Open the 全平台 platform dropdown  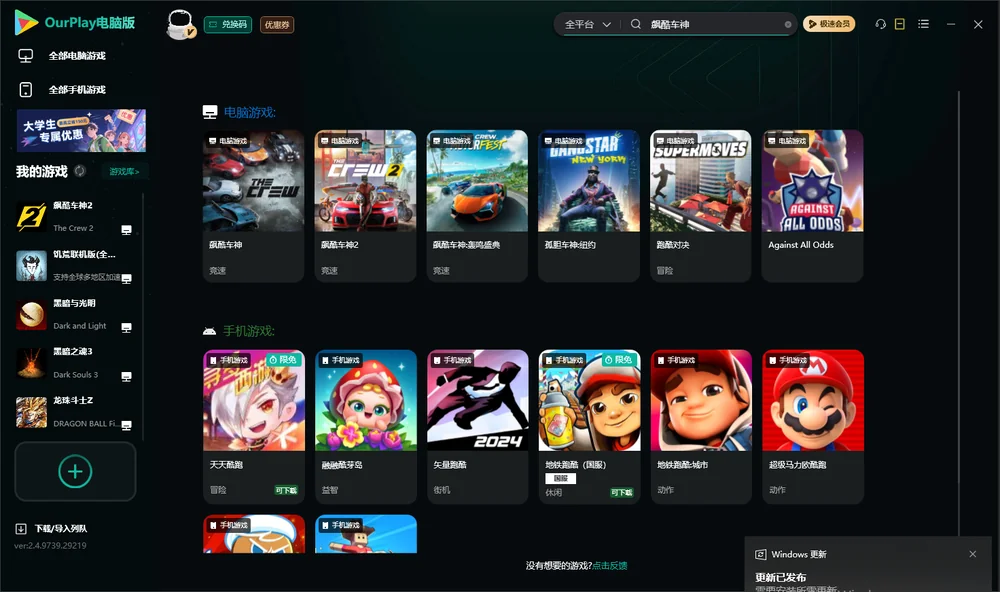tap(587, 24)
